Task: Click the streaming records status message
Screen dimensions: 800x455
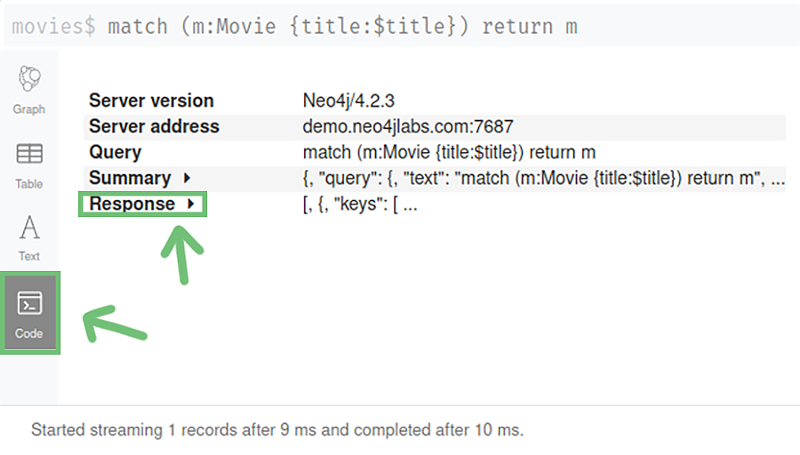Action: coord(278,430)
